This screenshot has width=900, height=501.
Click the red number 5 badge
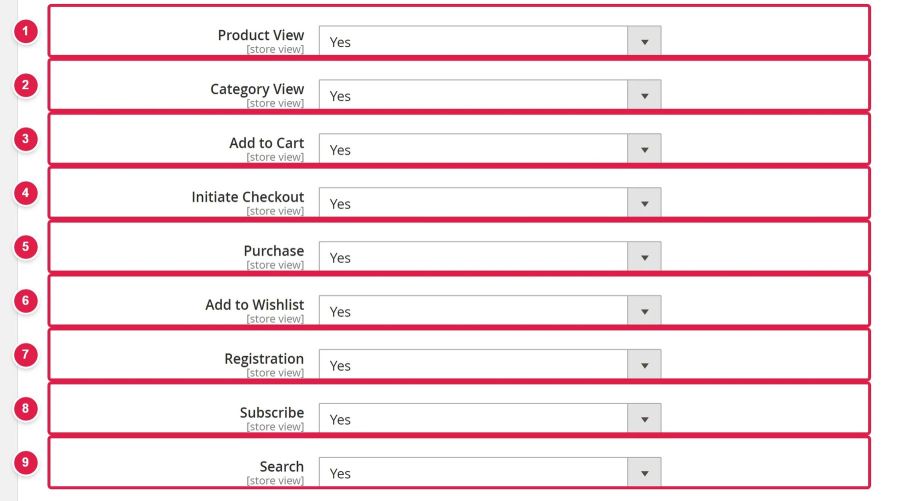[26, 247]
